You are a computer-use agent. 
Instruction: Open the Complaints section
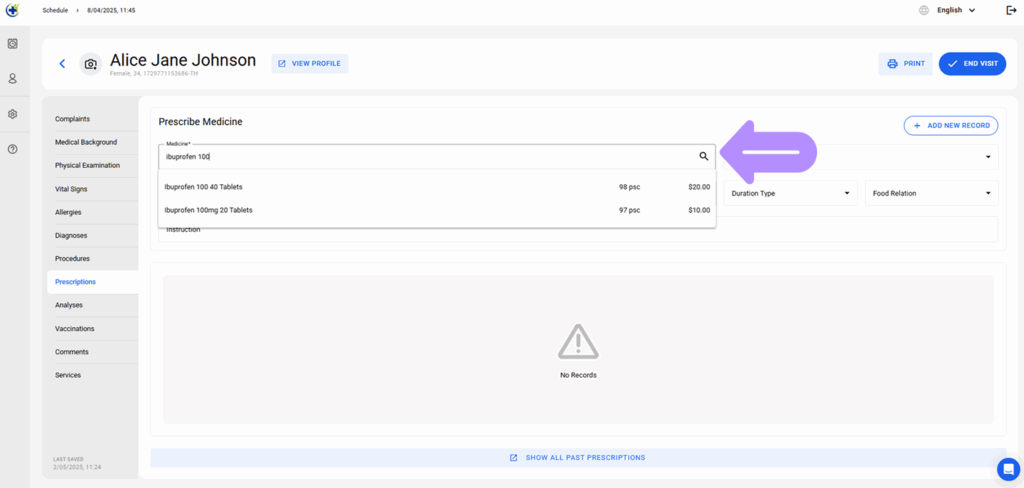(72, 119)
